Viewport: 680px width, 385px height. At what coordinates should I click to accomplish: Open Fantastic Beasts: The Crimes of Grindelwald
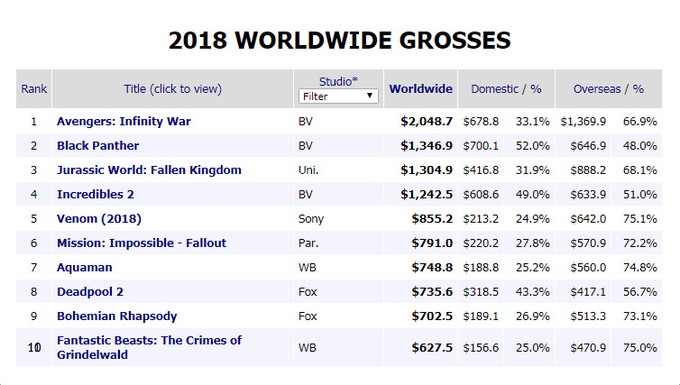pos(149,347)
